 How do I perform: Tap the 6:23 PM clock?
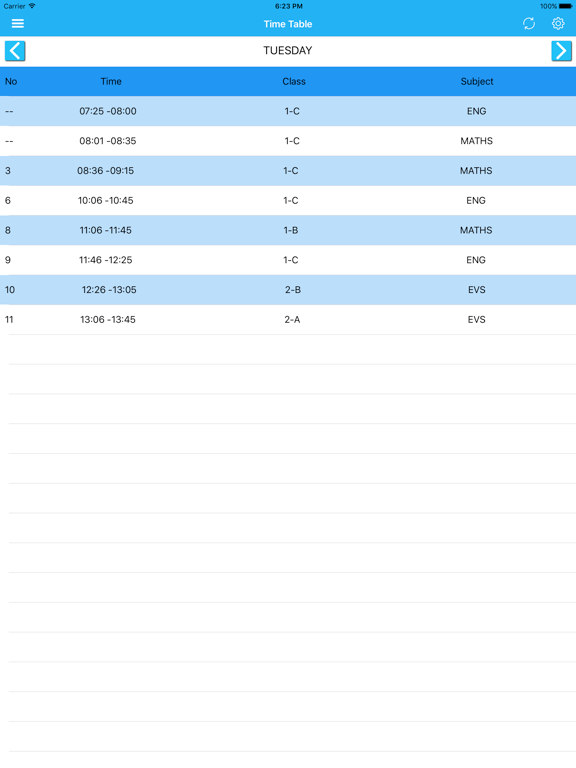click(288, 6)
